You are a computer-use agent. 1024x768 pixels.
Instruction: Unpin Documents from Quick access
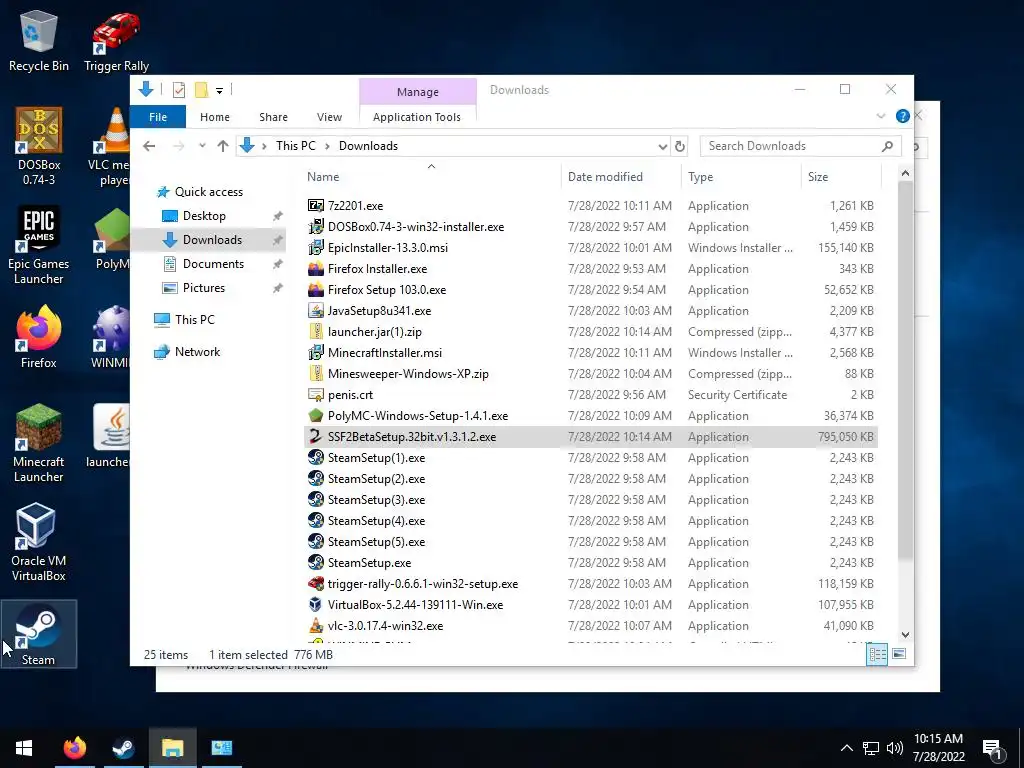[x=278, y=264]
